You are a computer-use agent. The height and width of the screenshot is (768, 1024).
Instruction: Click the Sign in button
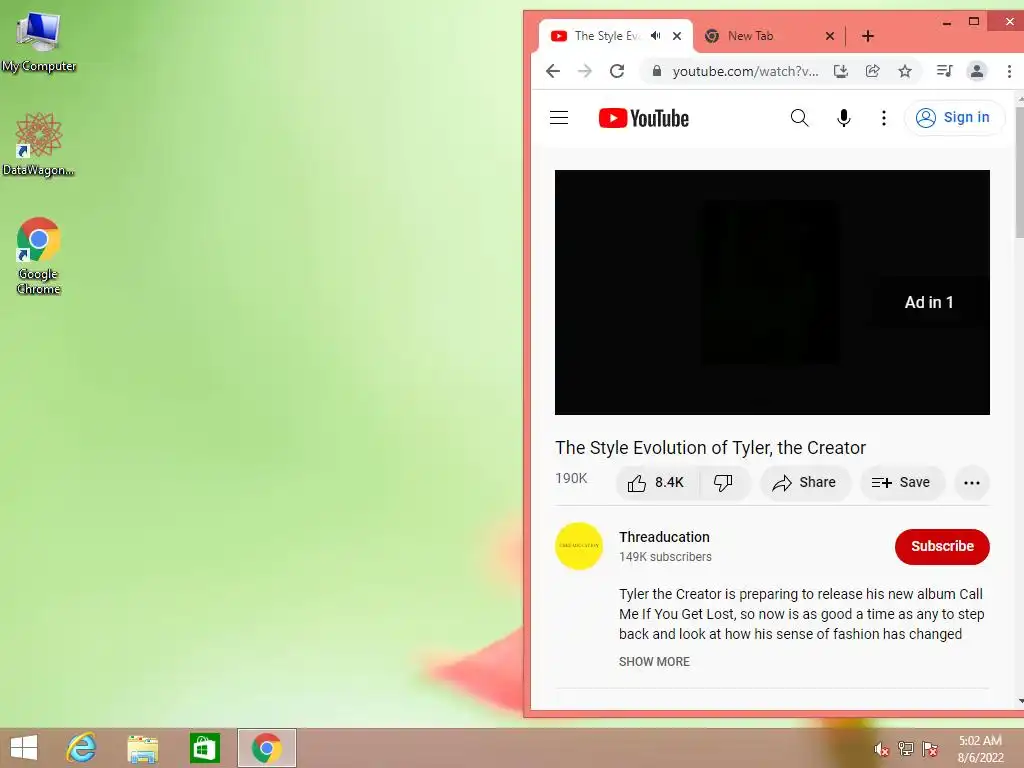tap(953, 118)
